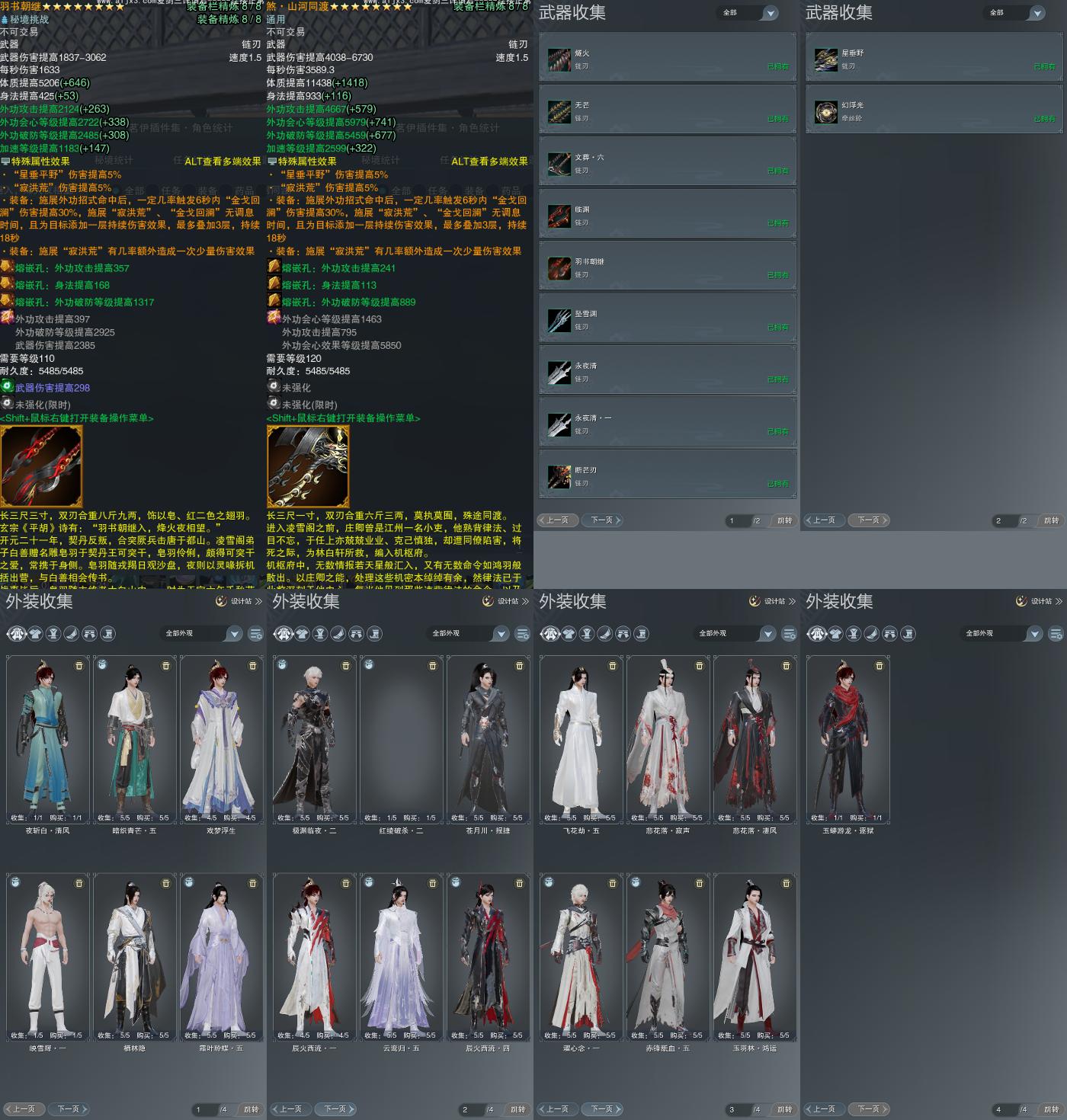The width and height of the screenshot is (1067, 1120).
Task: Click the 无芒 weapon icon
Action: pyautogui.click(x=559, y=111)
